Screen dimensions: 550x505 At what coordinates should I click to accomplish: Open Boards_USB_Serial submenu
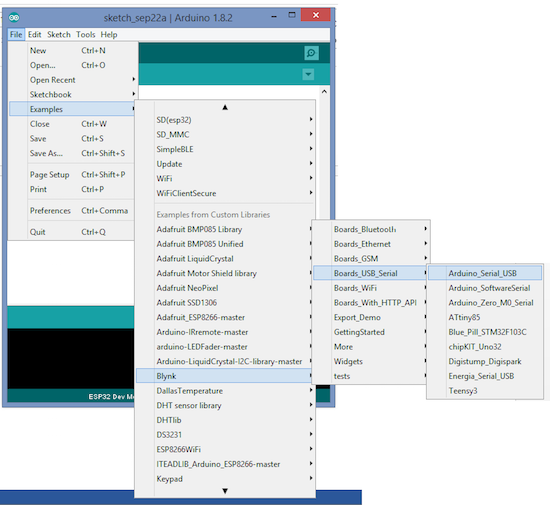point(370,273)
